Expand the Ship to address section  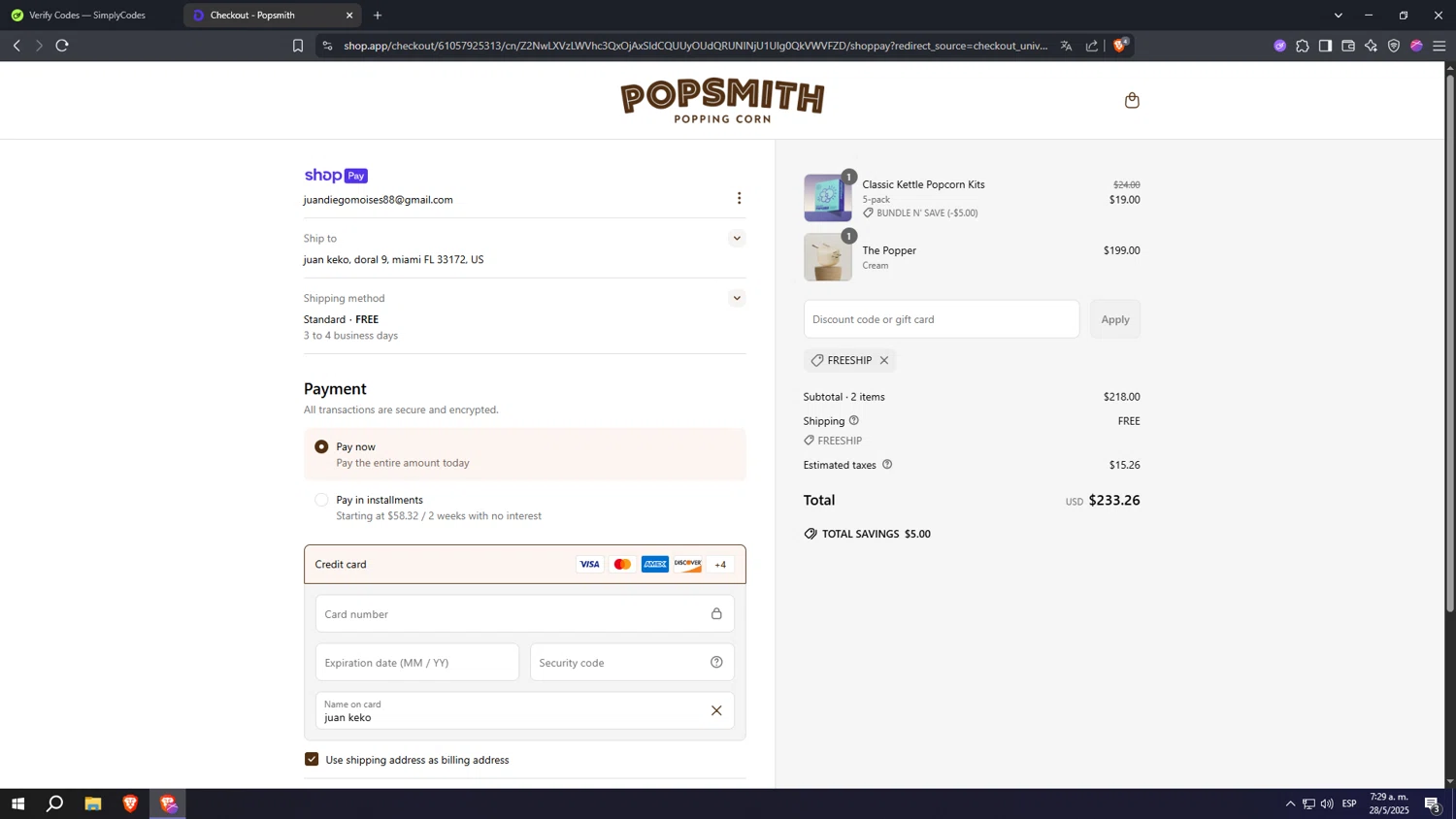coord(737,238)
